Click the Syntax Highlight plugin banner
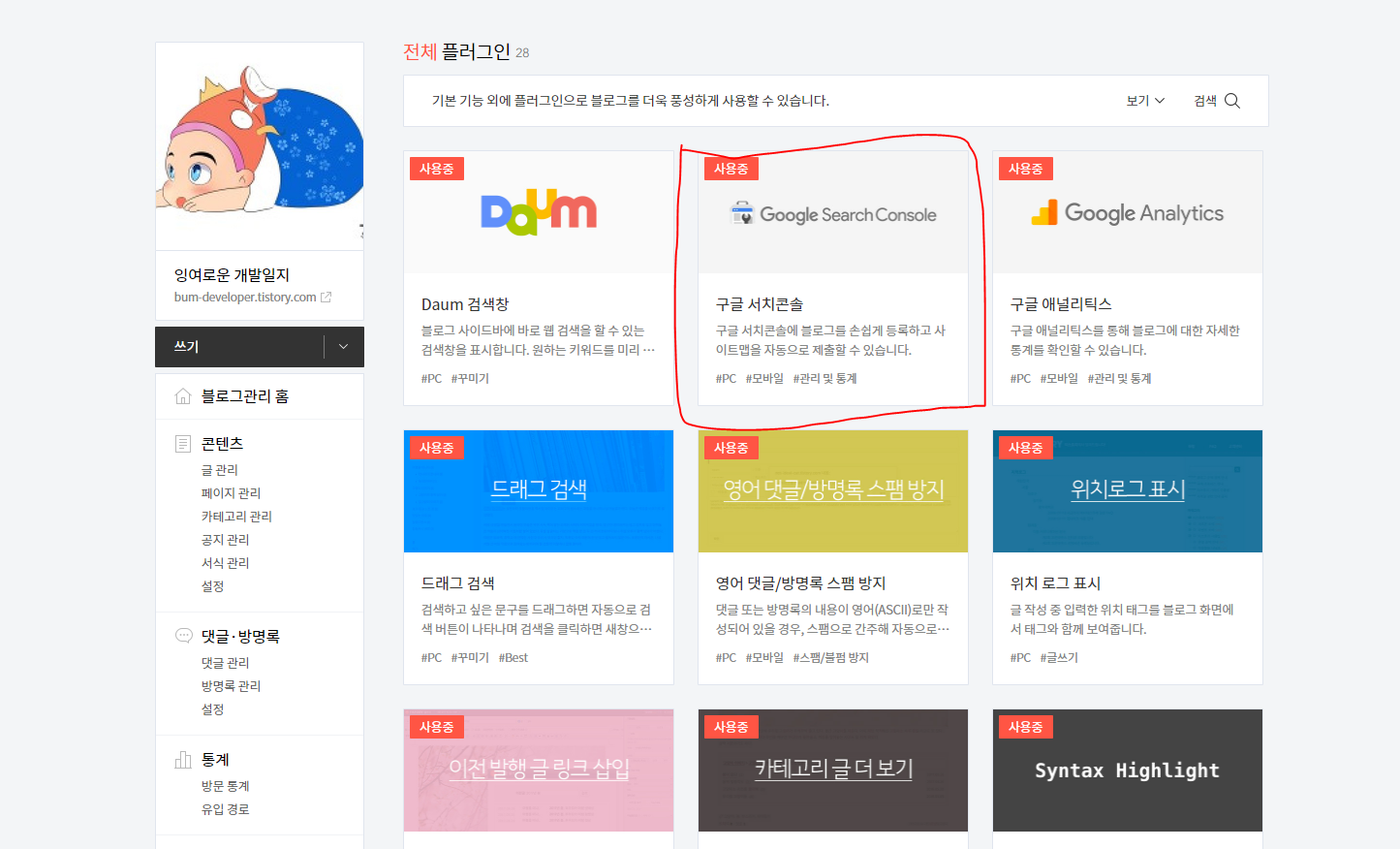 tap(1128, 770)
